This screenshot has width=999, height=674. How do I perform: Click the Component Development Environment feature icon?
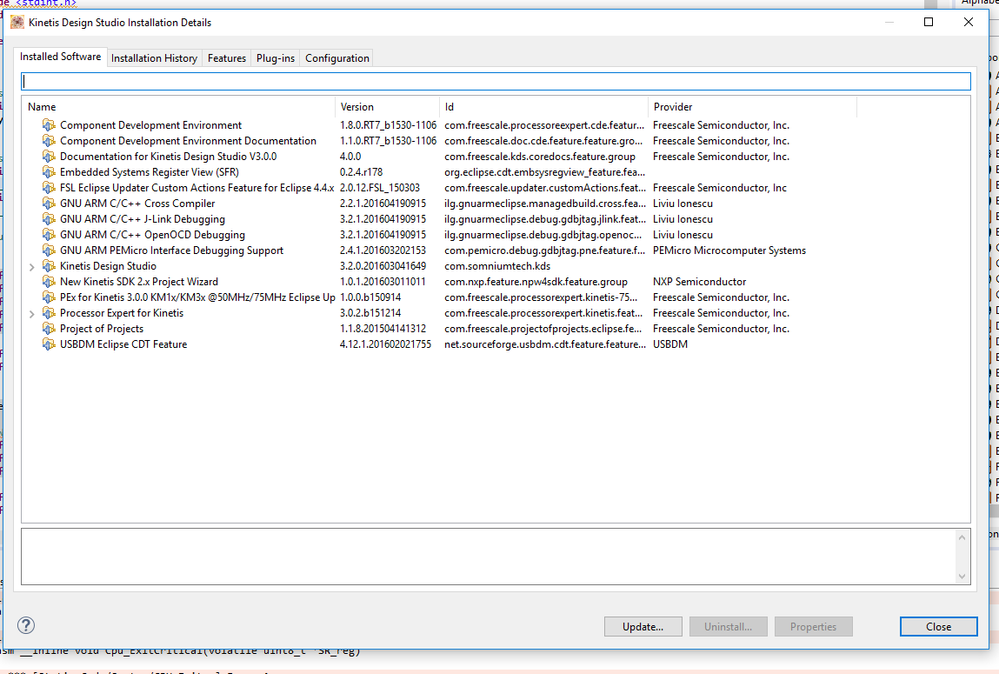[x=49, y=125]
